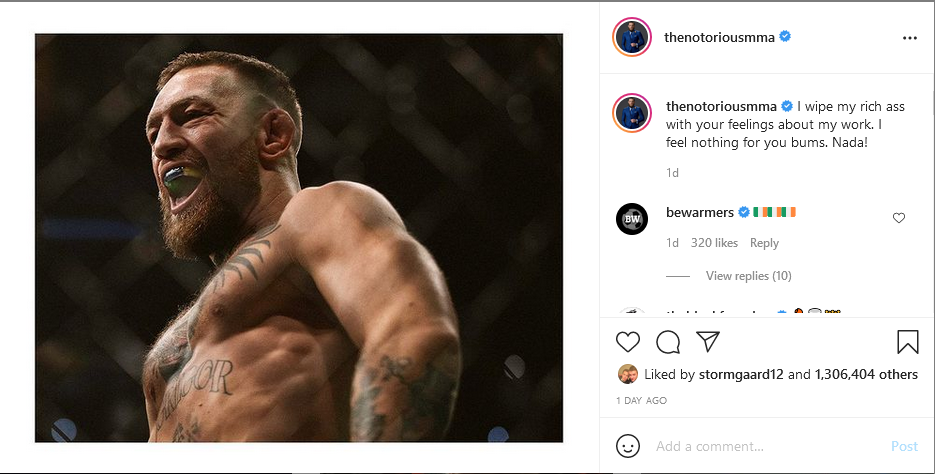
Task: Open stormgaard12 profile link
Action: (741, 374)
